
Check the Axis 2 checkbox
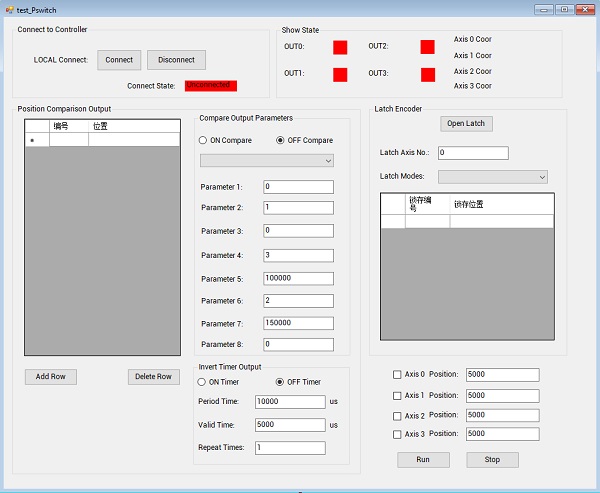click(397, 415)
